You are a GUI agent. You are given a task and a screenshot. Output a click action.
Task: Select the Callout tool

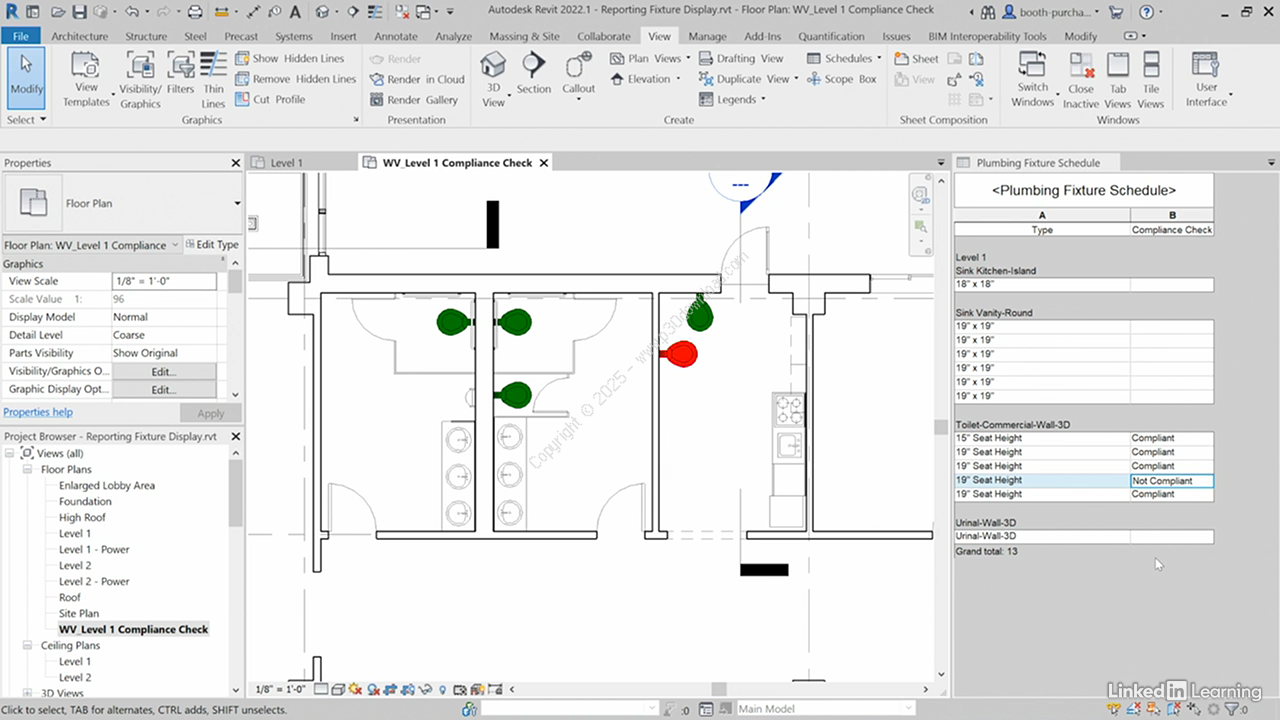[x=578, y=74]
